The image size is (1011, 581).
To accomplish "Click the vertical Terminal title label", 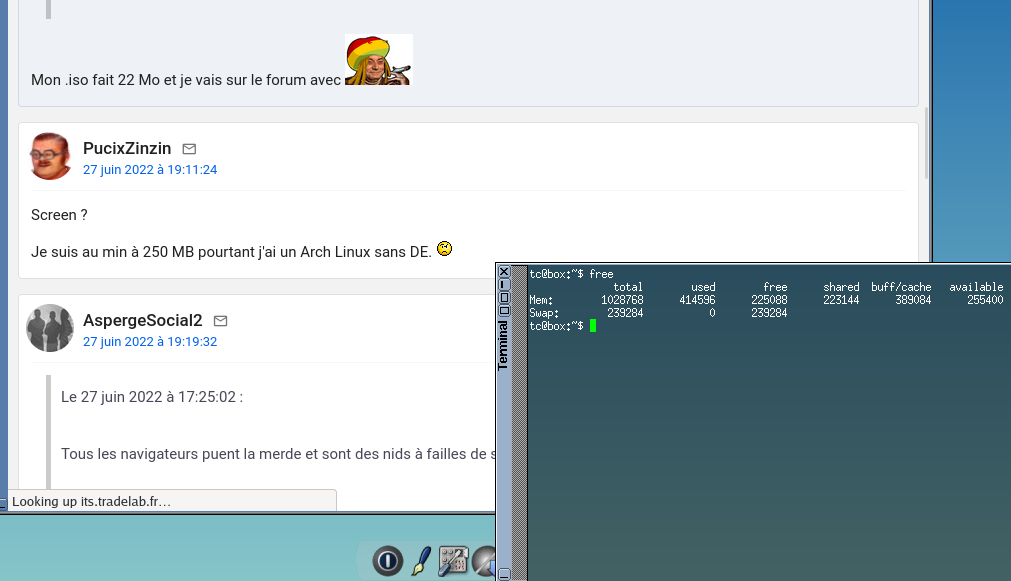I will pos(503,346).
